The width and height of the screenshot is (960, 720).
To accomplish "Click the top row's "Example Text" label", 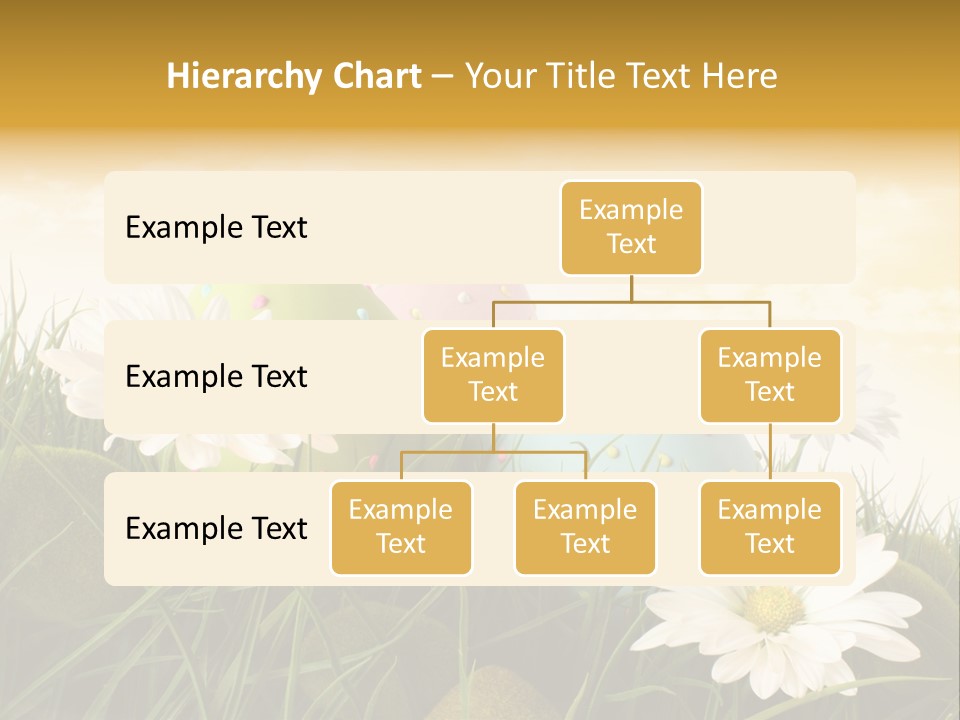I will (216, 228).
